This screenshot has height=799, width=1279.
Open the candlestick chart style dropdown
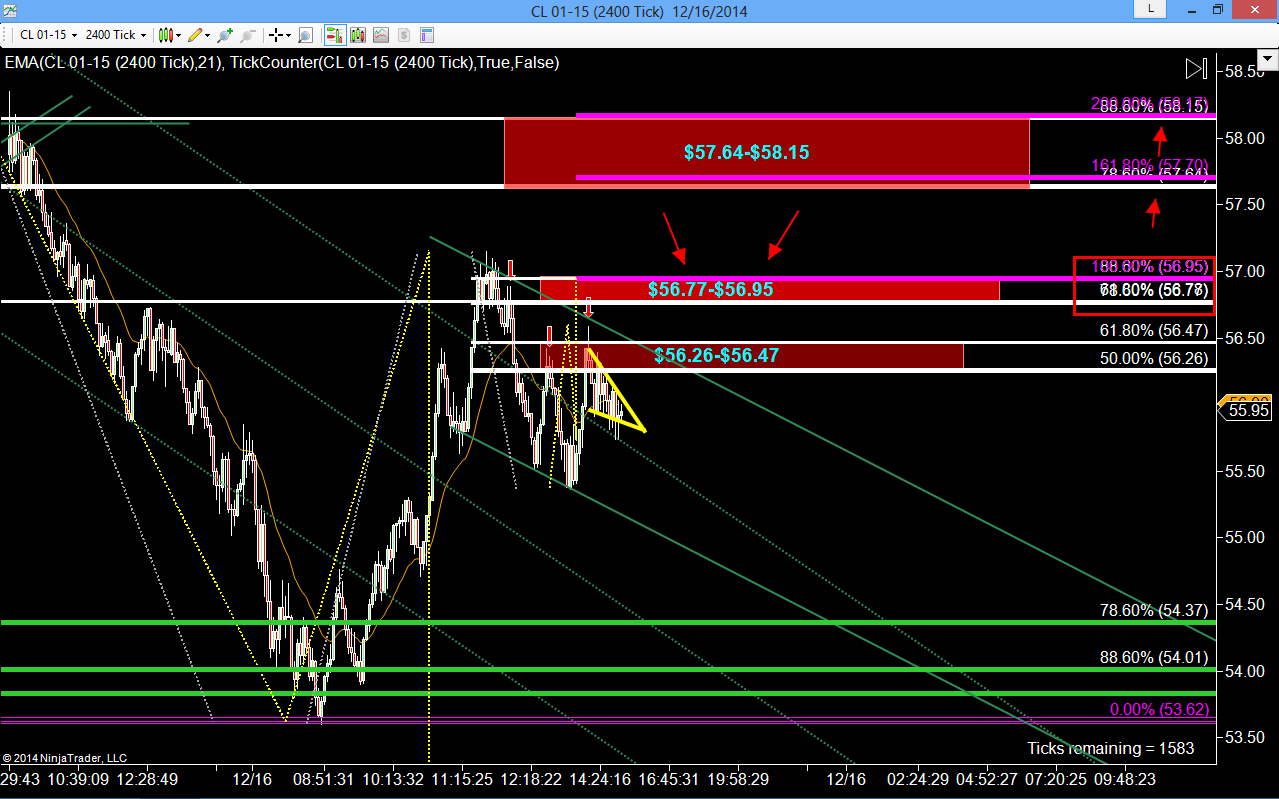click(170, 35)
